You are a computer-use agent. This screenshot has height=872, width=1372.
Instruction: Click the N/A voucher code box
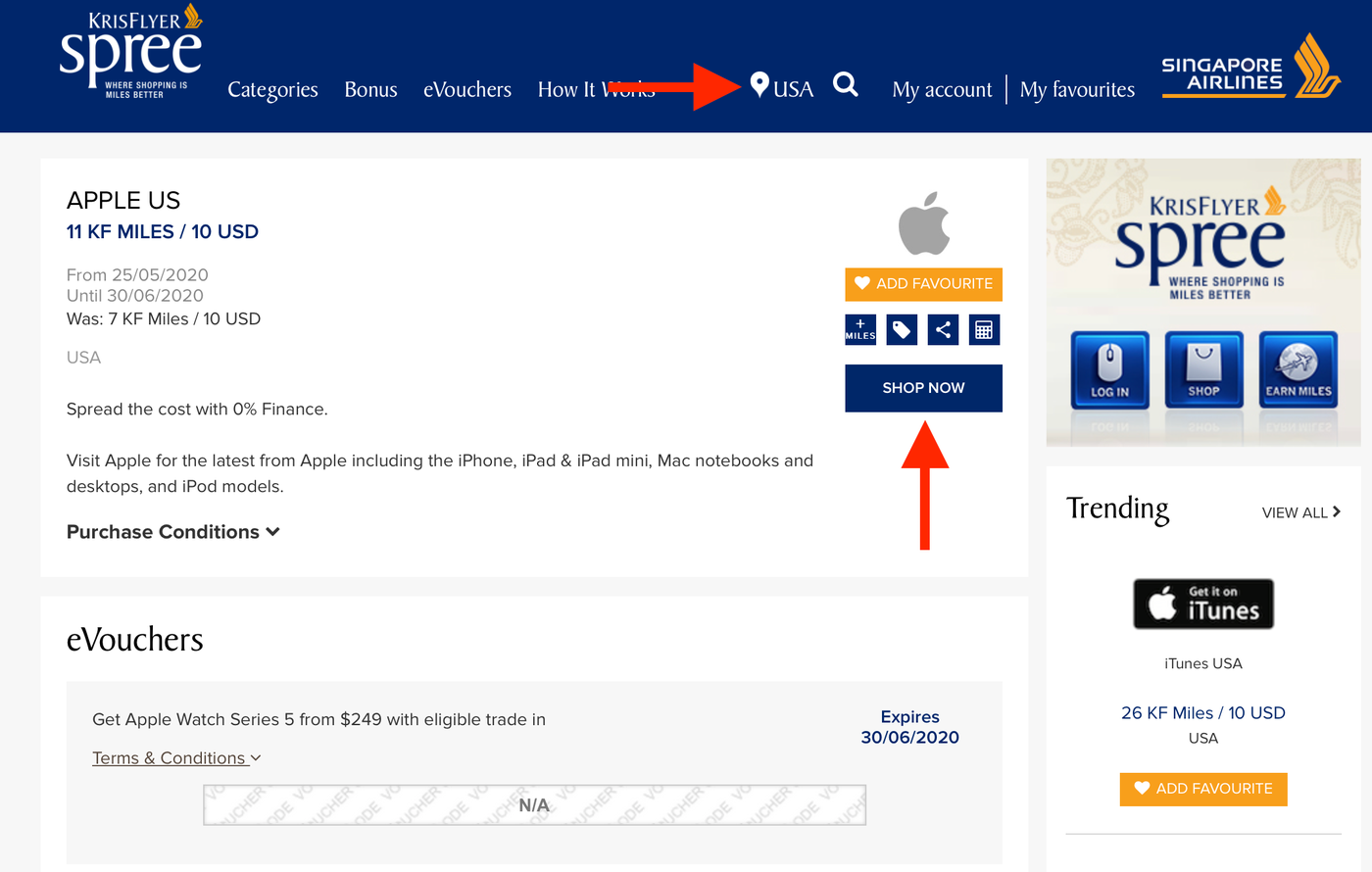[534, 805]
